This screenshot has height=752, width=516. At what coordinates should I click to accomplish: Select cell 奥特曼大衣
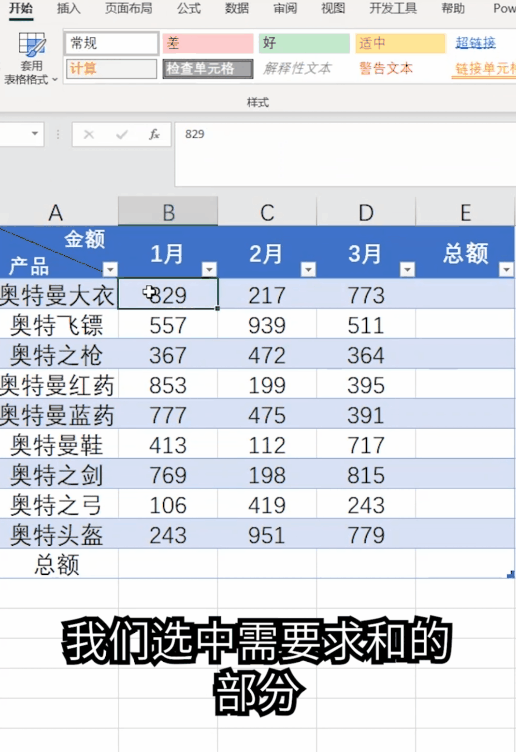58,294
